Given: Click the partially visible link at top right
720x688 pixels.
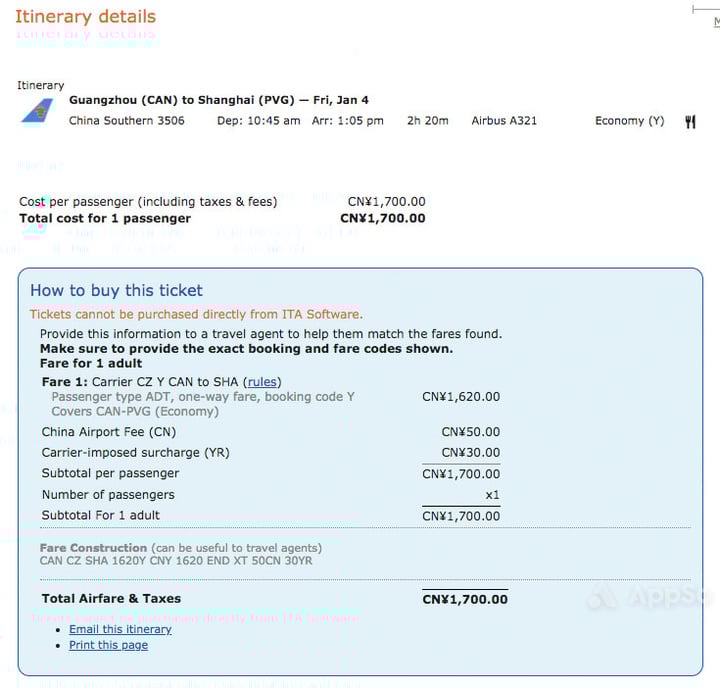Looking at the screenshot, I should click(717, 21).
